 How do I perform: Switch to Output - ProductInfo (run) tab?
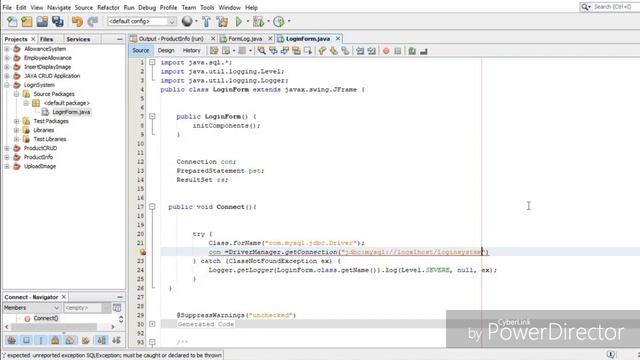pos(171,39)
